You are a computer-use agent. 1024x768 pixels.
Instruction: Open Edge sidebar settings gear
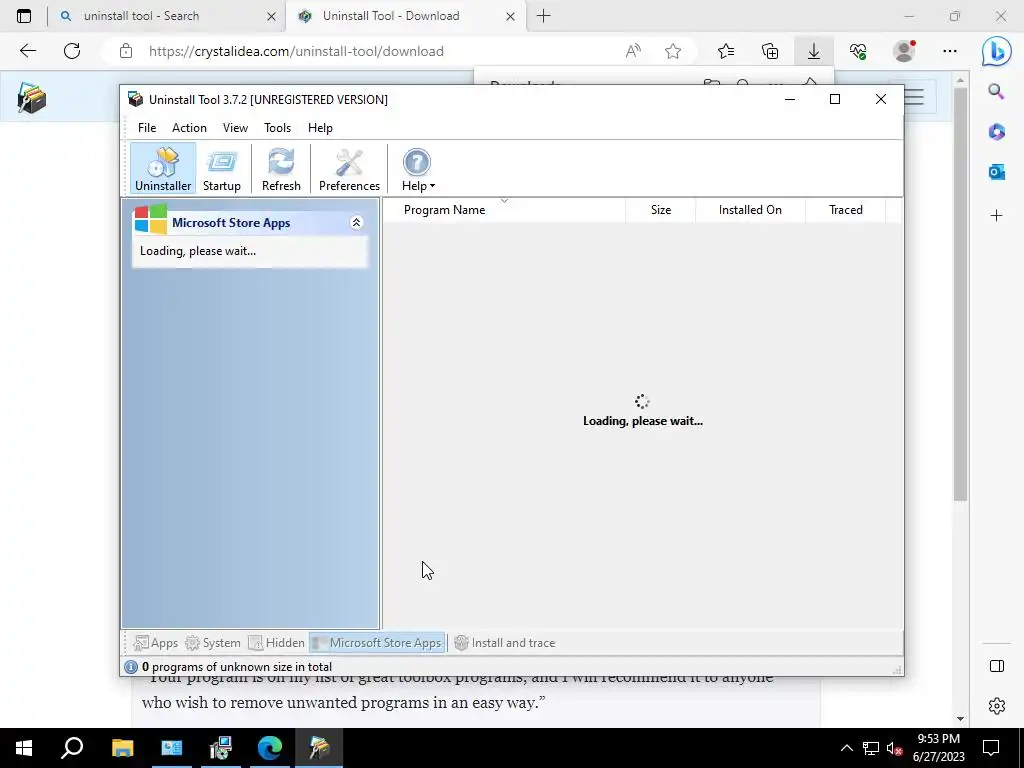pos(997,706)
